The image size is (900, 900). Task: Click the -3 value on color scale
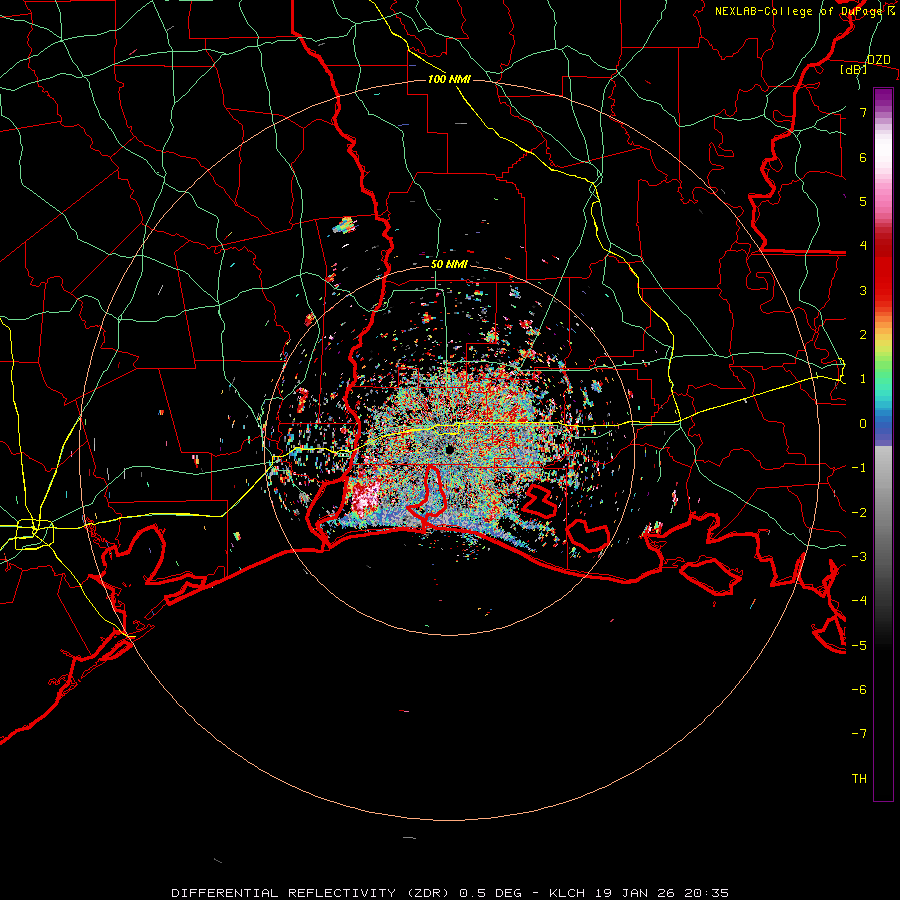pos(859,557)
